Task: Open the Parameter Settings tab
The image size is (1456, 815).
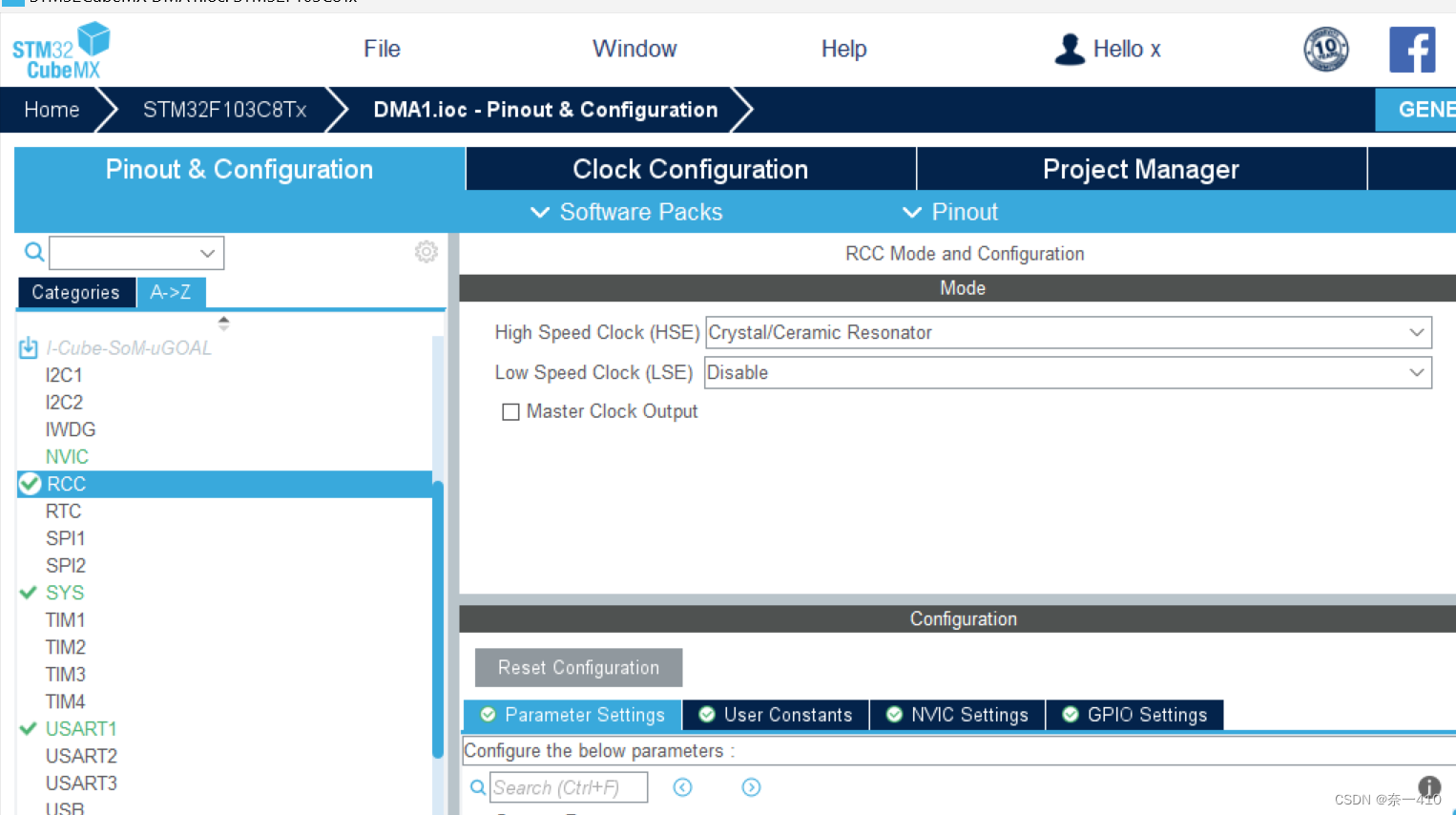Action: pyautogui.click(x=572, y=715)
